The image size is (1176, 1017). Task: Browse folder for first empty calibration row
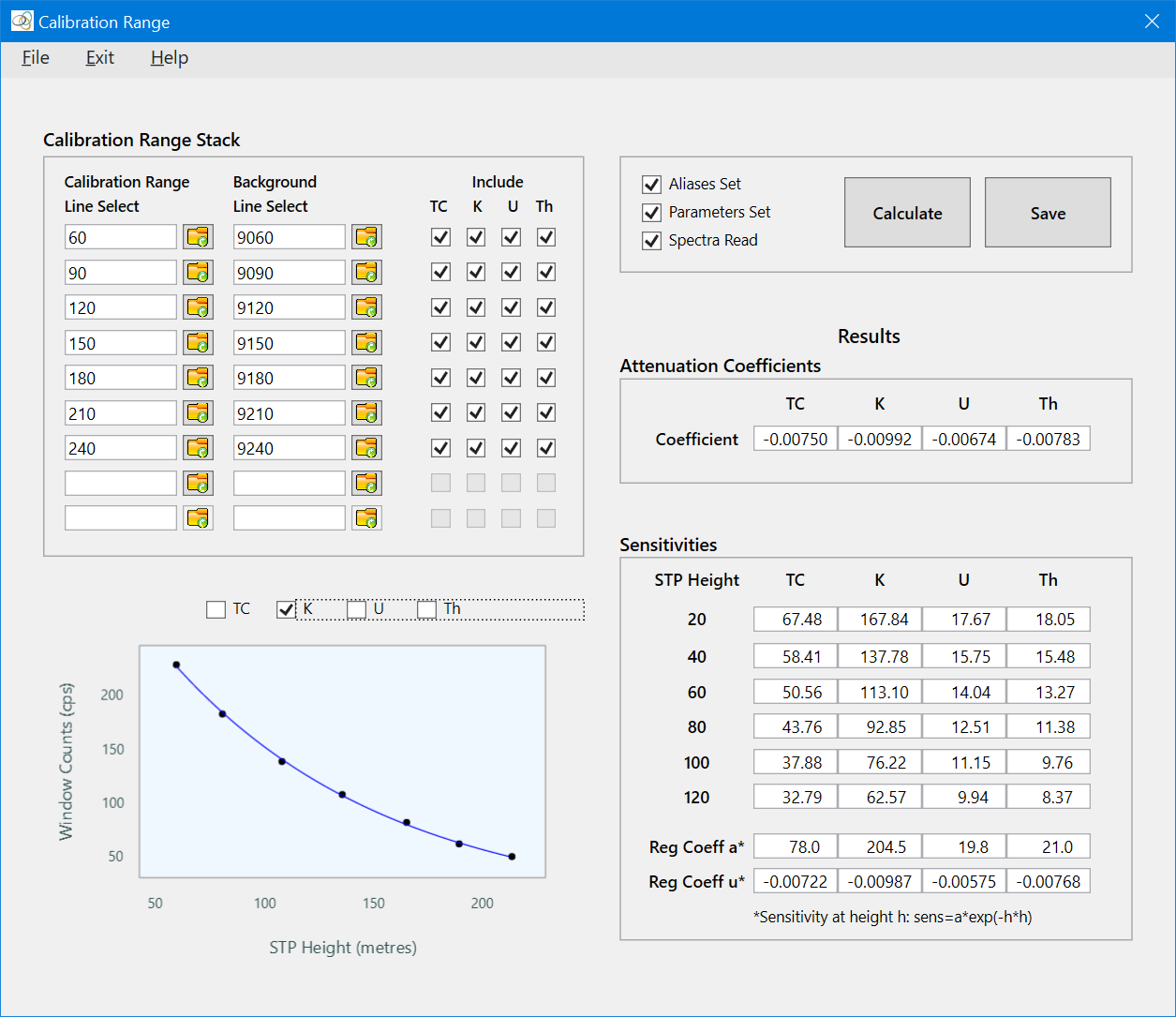pos(198,484)
